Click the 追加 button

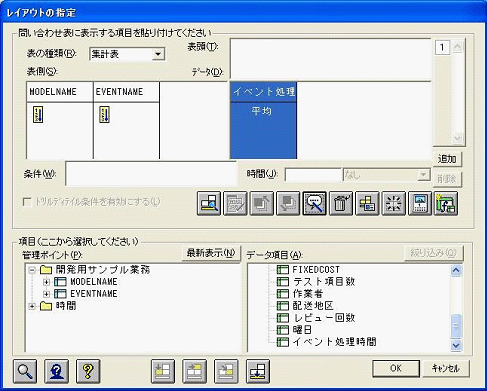[x=447, y=159]
